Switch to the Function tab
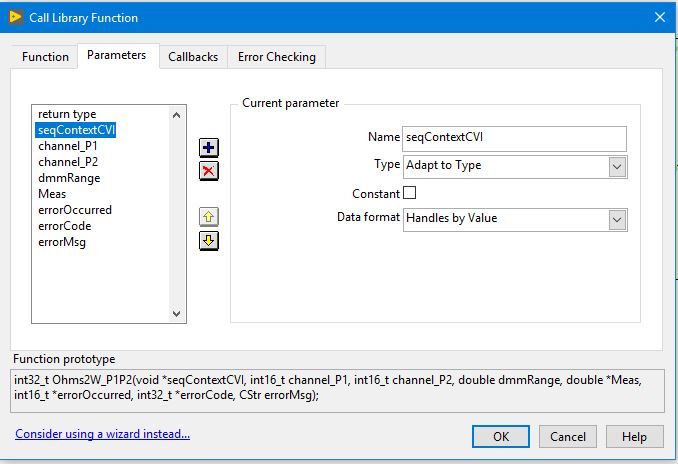This screenshot has width=678, height=464. coord(46,57)
